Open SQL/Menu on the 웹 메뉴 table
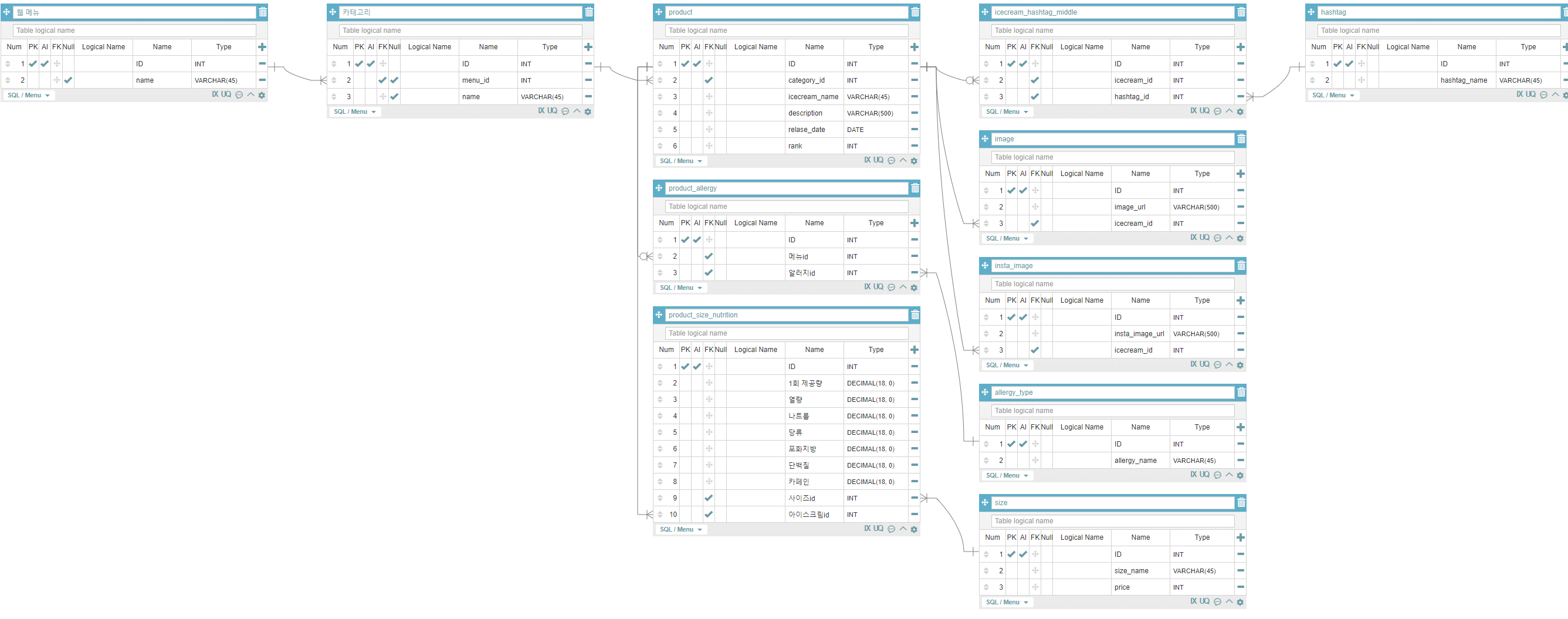 coord(28,95)
